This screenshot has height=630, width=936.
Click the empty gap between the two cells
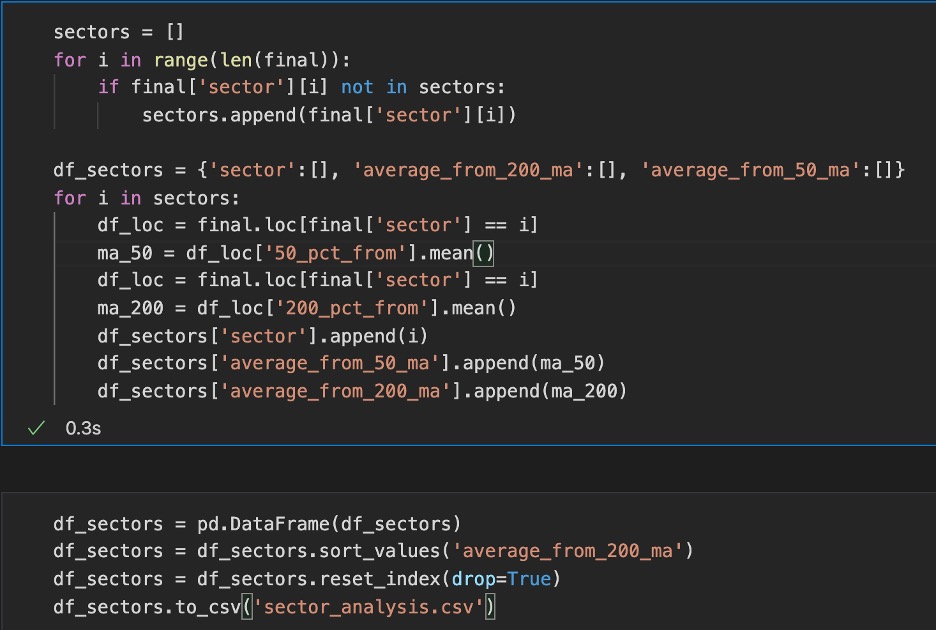point(468,469)
